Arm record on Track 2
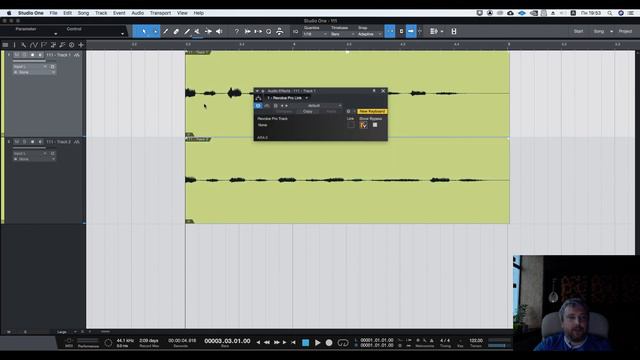Image resolution: width=640 pixels, height=360 pixels. (x=32, y=142)
